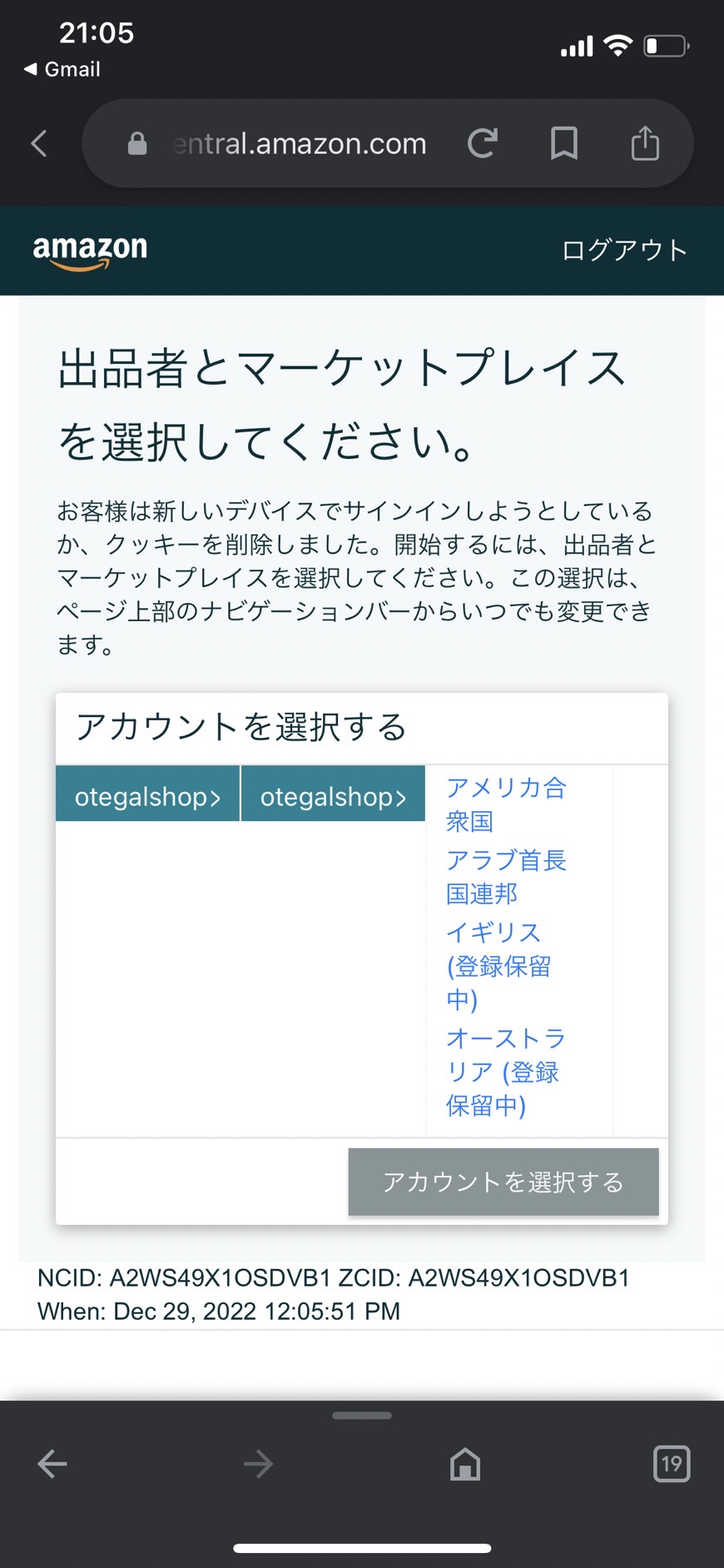This screenshot has height=1568, width=724.
Task: Open the browser home icon
Action: [465, 1463]
